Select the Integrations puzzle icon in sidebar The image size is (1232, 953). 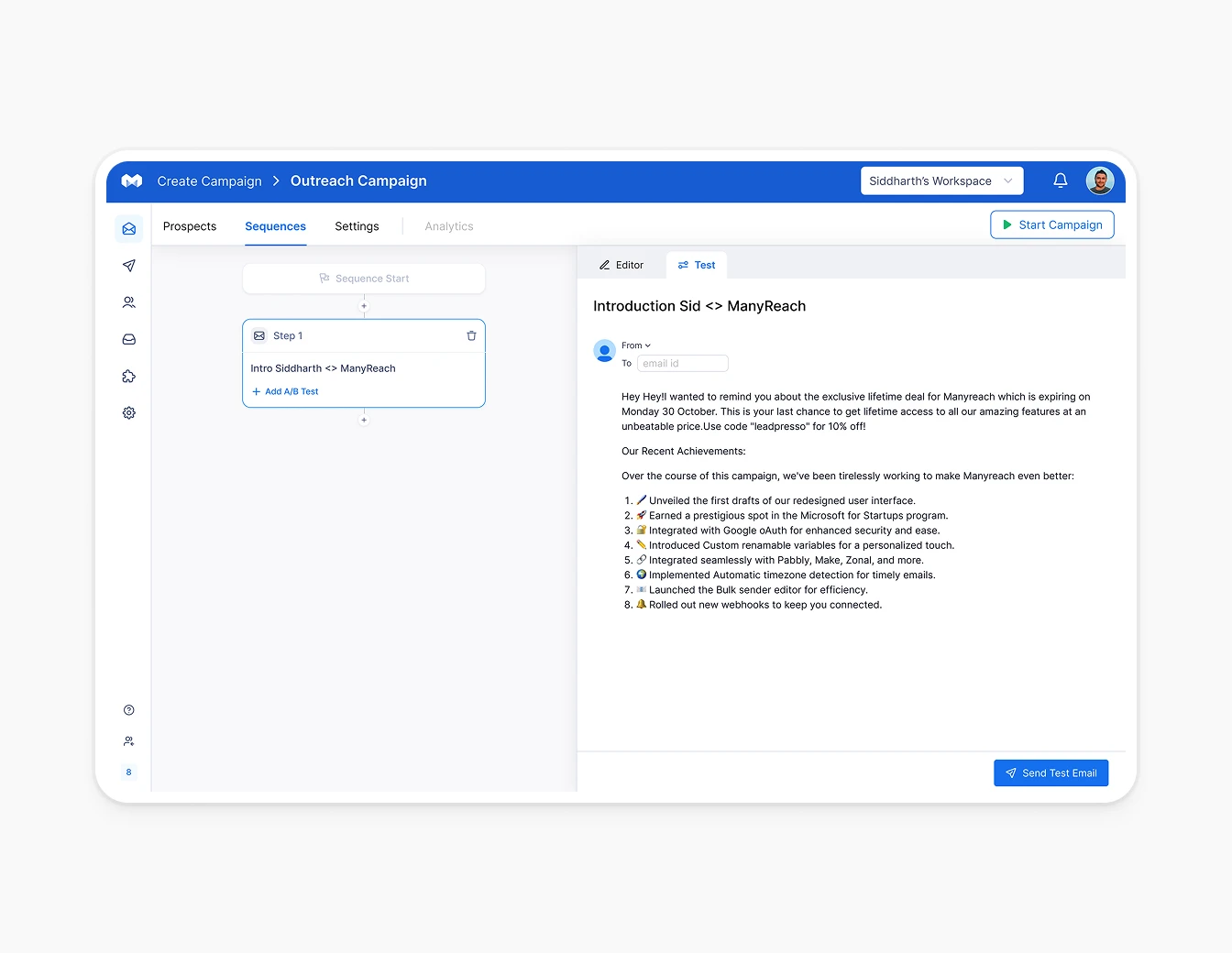coord(128,376)
